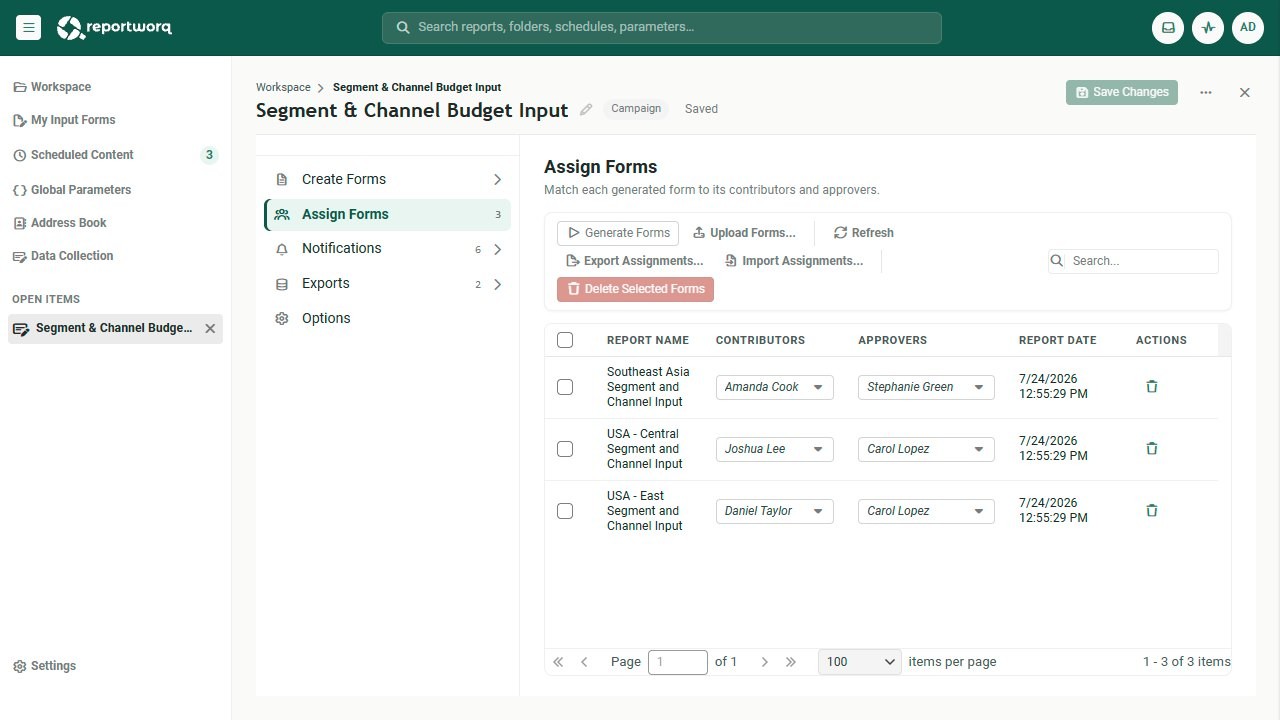Image resolution: width=1280 pixels, height=720 pixels.
Task: Click the APPROVERS column header
Action: click(x=893, y=340)
